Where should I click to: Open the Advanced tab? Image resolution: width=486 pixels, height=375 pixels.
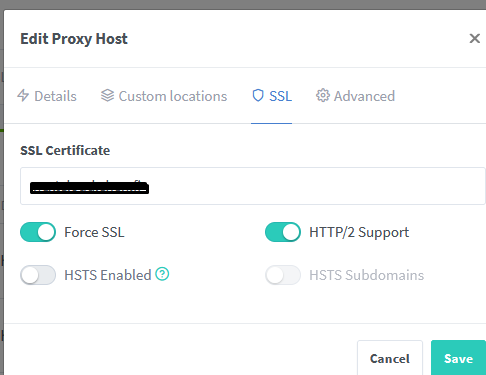click(x=355, y=96)
